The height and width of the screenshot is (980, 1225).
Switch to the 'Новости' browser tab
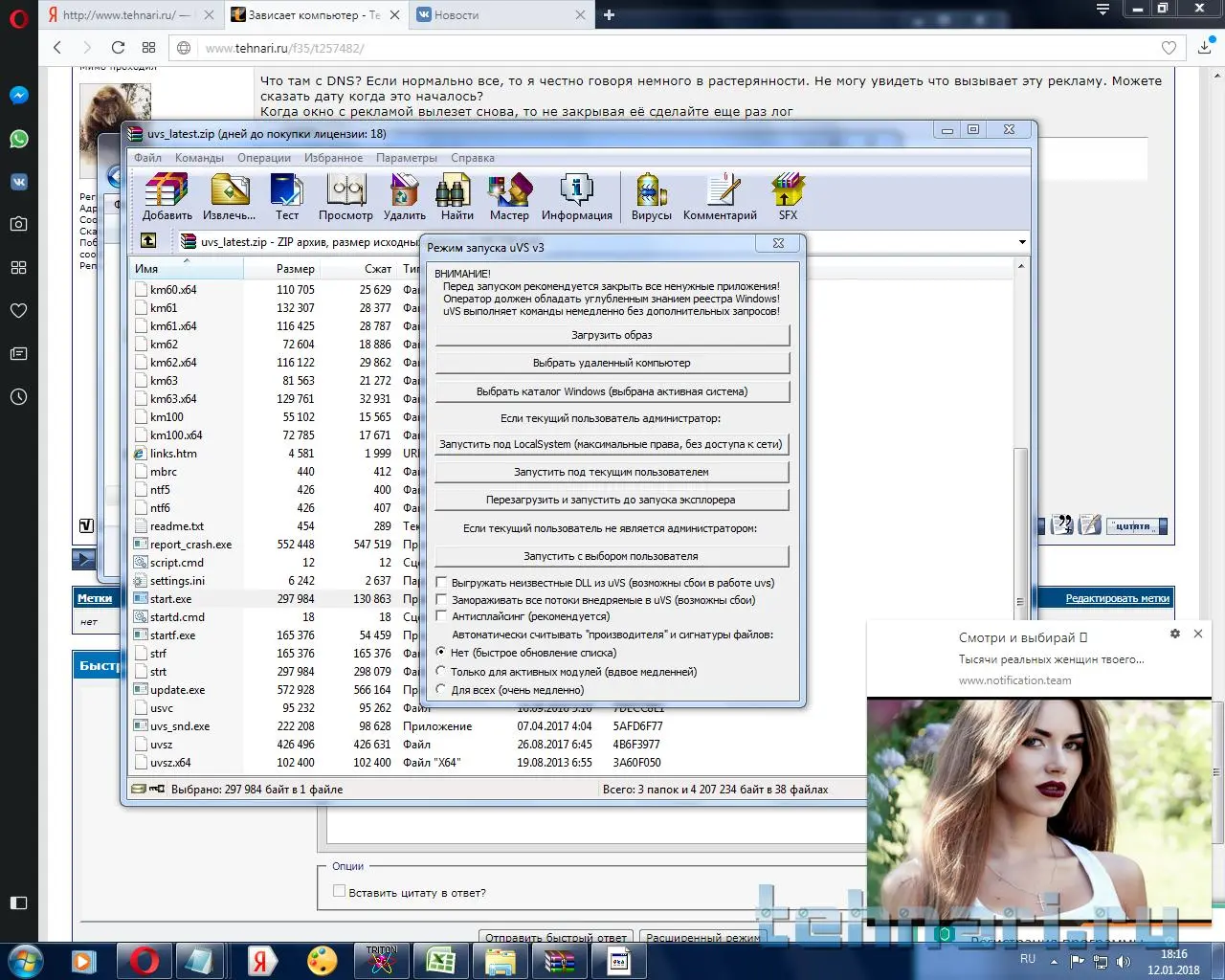[x=502, y=15]
